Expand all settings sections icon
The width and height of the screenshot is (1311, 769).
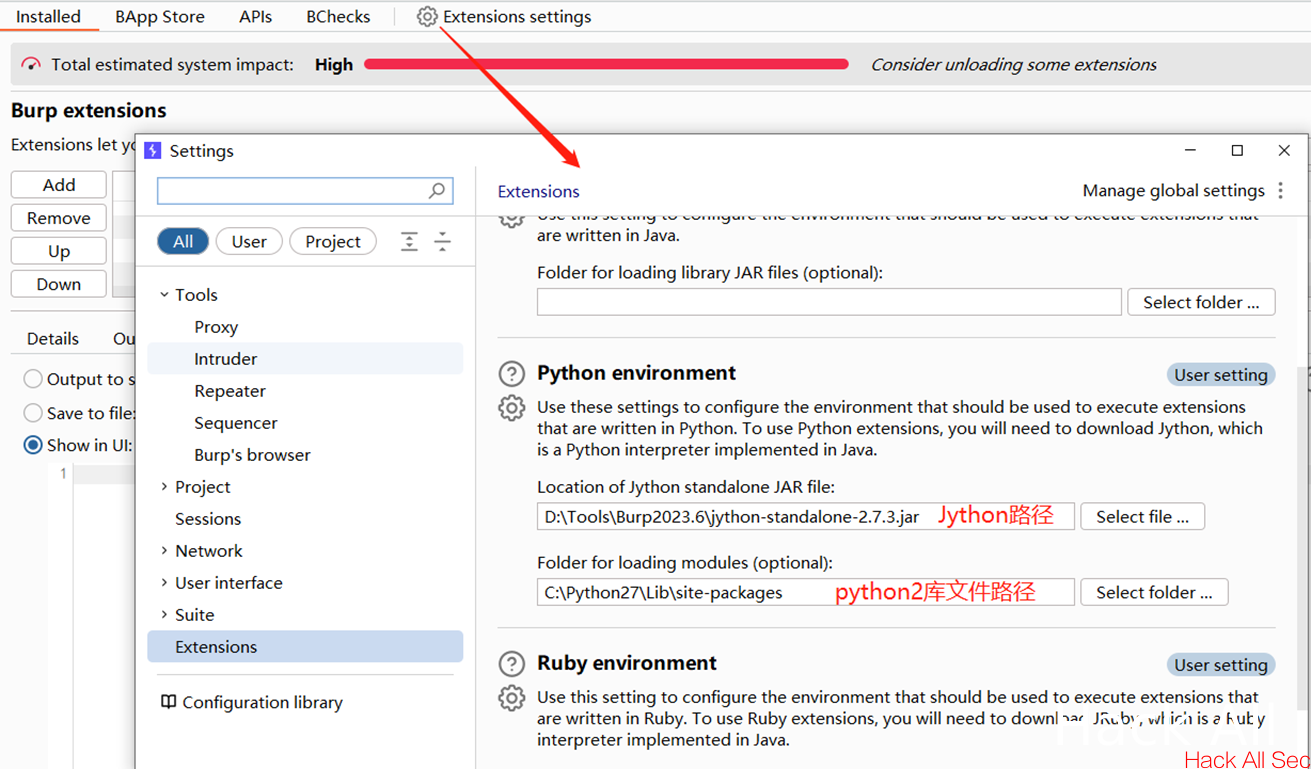point(409,242)
